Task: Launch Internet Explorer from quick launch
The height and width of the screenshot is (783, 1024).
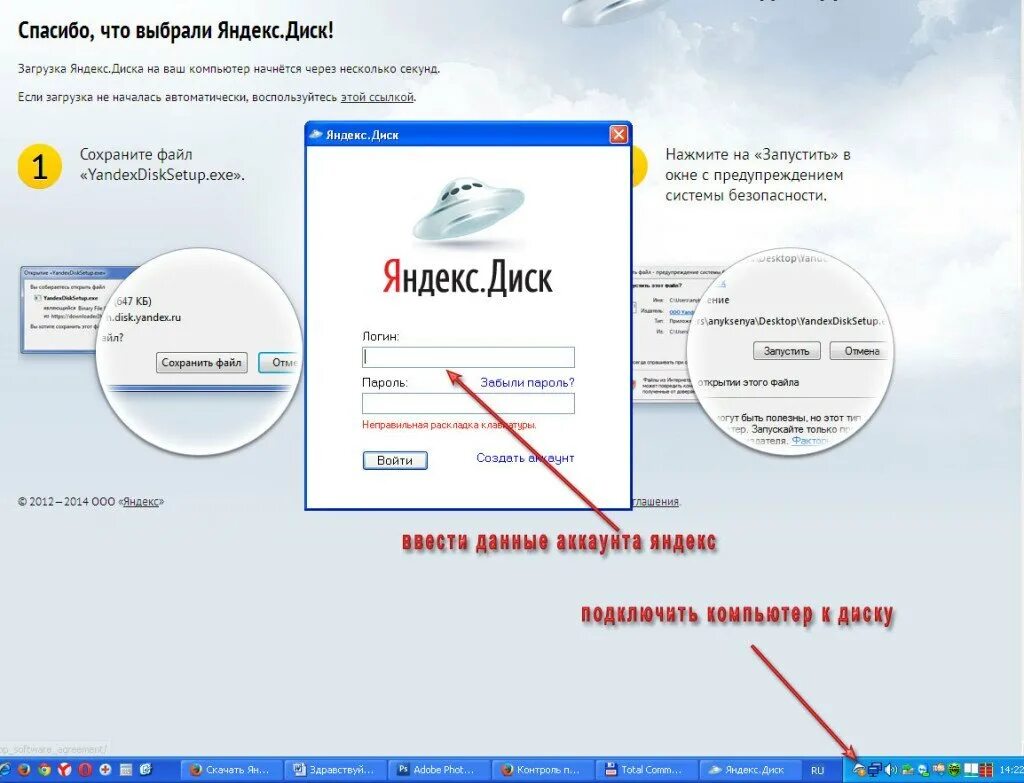Action: 4,769
